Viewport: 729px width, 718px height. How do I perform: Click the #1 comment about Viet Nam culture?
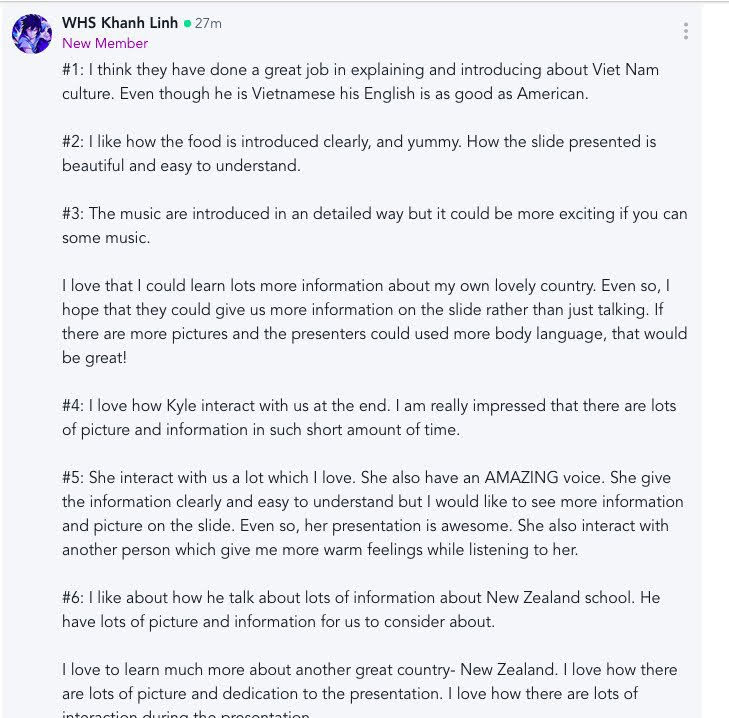pyautogui.click(x=360, y=81)
